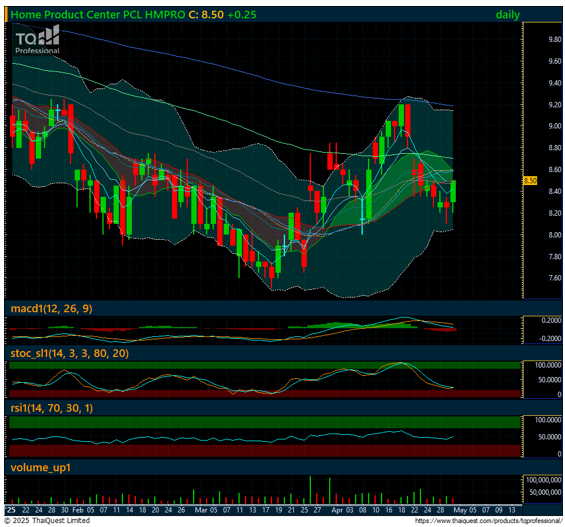Click the Apr month label on date axis

pos(337,510)
